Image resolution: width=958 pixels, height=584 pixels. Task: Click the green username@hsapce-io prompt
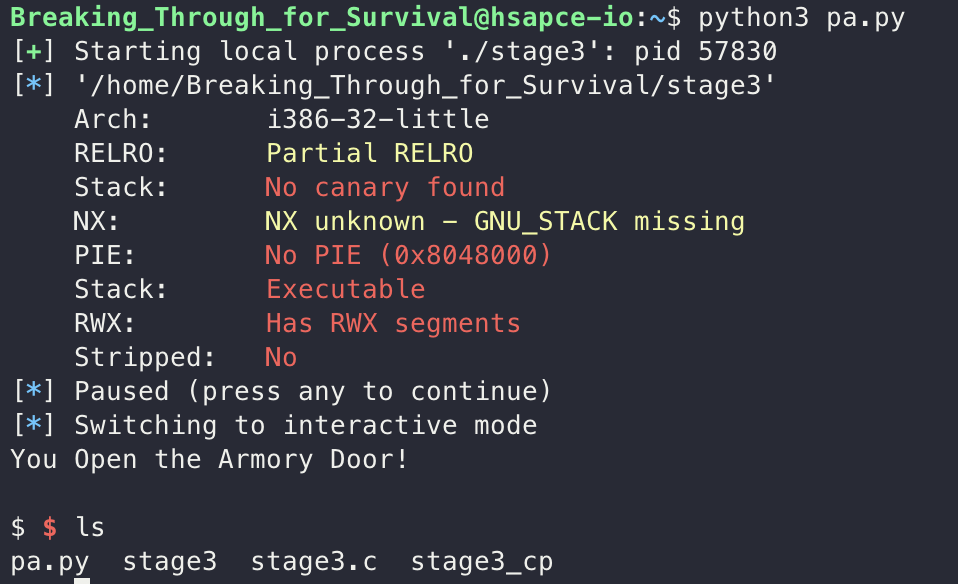coord(322,18)
